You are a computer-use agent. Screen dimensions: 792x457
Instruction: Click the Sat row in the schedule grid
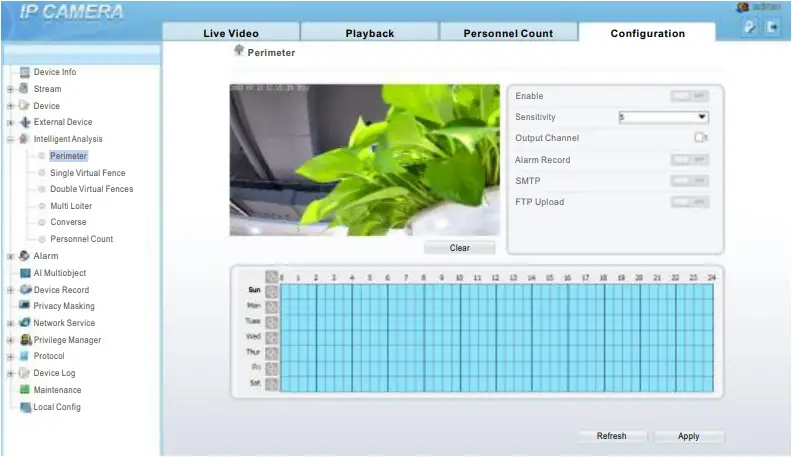pyautogui.click(x=497, y=384)
